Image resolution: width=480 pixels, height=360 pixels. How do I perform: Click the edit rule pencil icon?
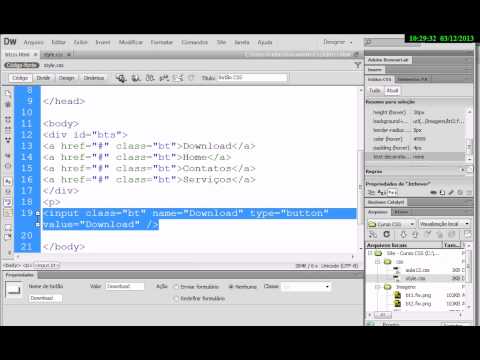click(451, 193)
